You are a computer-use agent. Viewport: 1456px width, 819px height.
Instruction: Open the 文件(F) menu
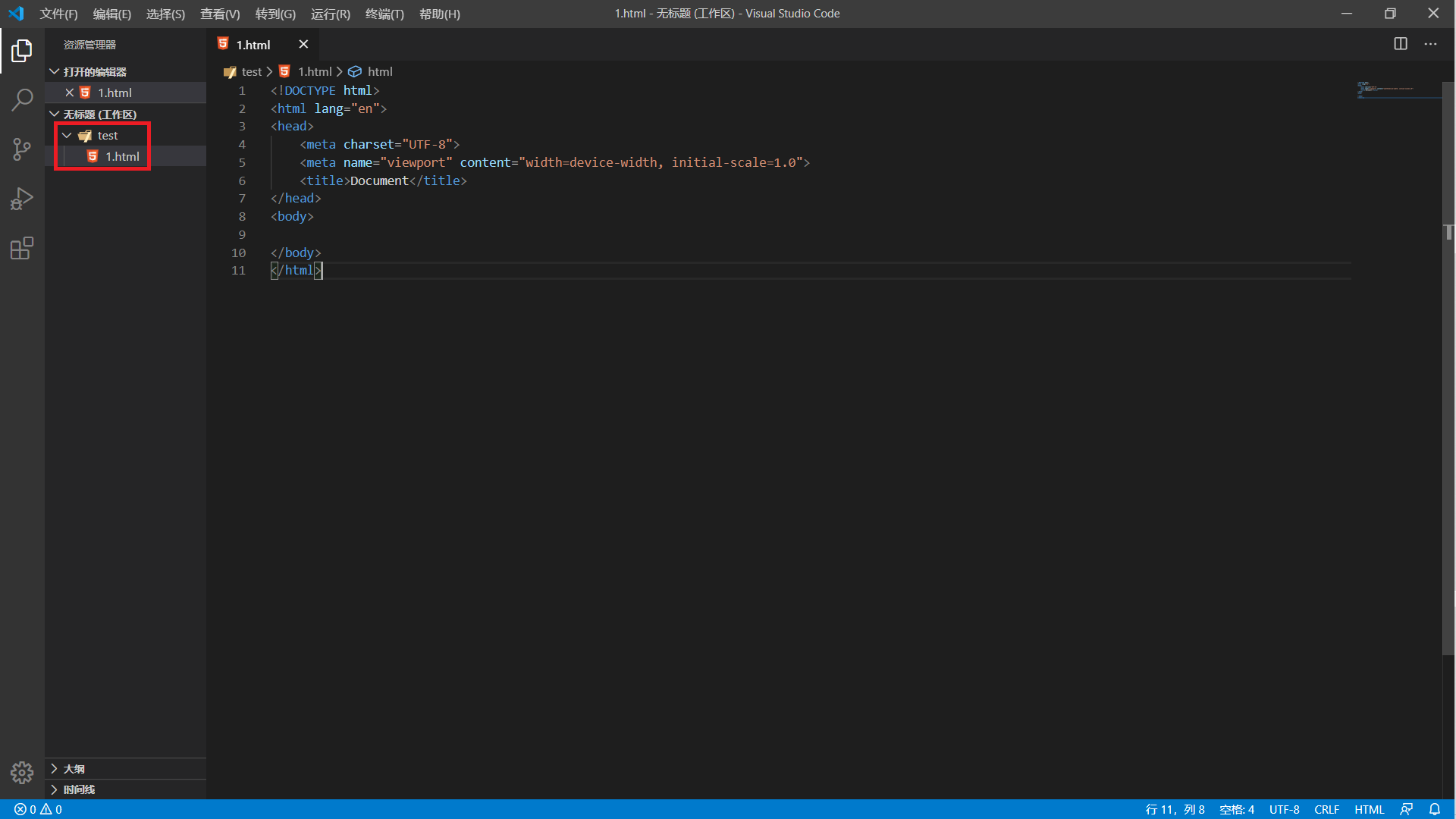(x=58, y=14)
